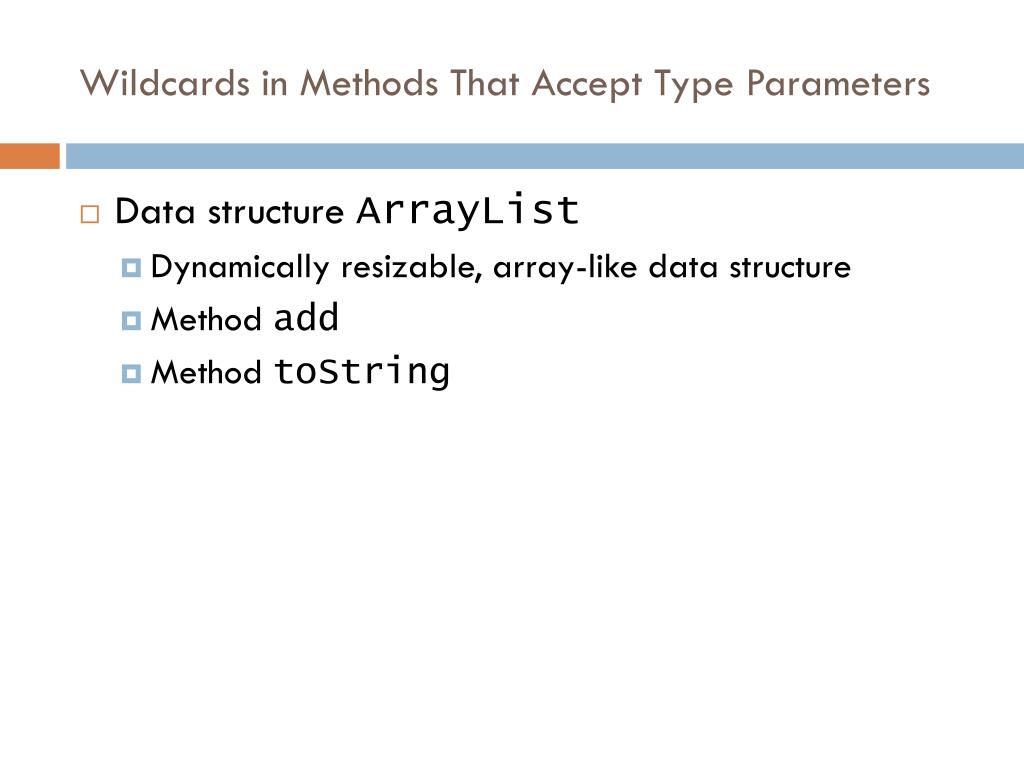Image resolution: width=1024 pixels, height=768 pixels.
Task: Click the word Type in the title
Action: 694,86
